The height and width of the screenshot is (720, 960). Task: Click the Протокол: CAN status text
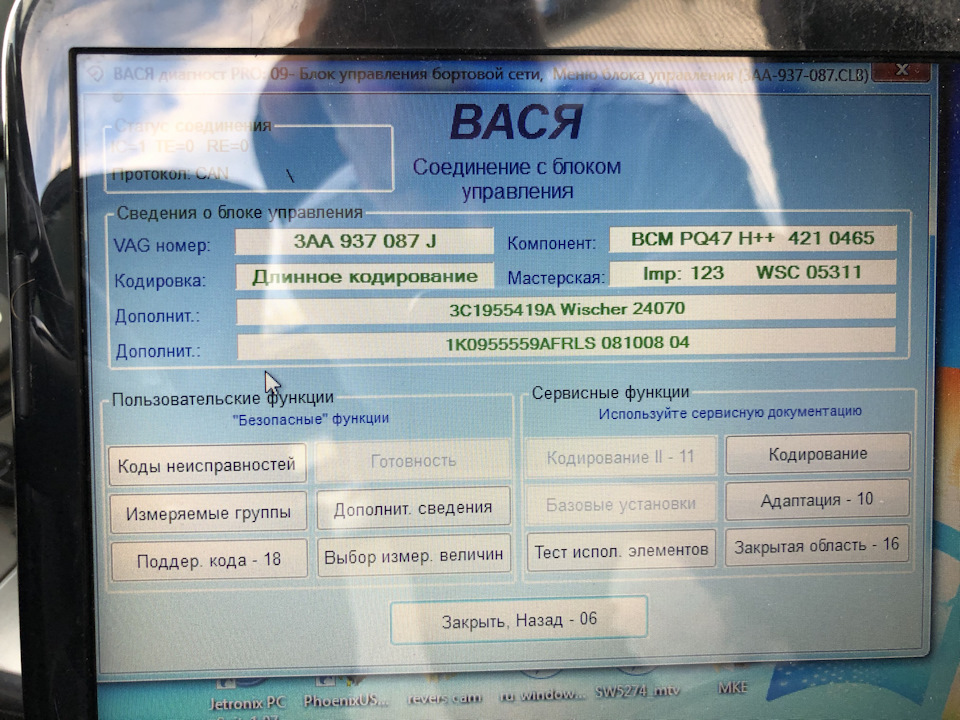coord(171,174)
